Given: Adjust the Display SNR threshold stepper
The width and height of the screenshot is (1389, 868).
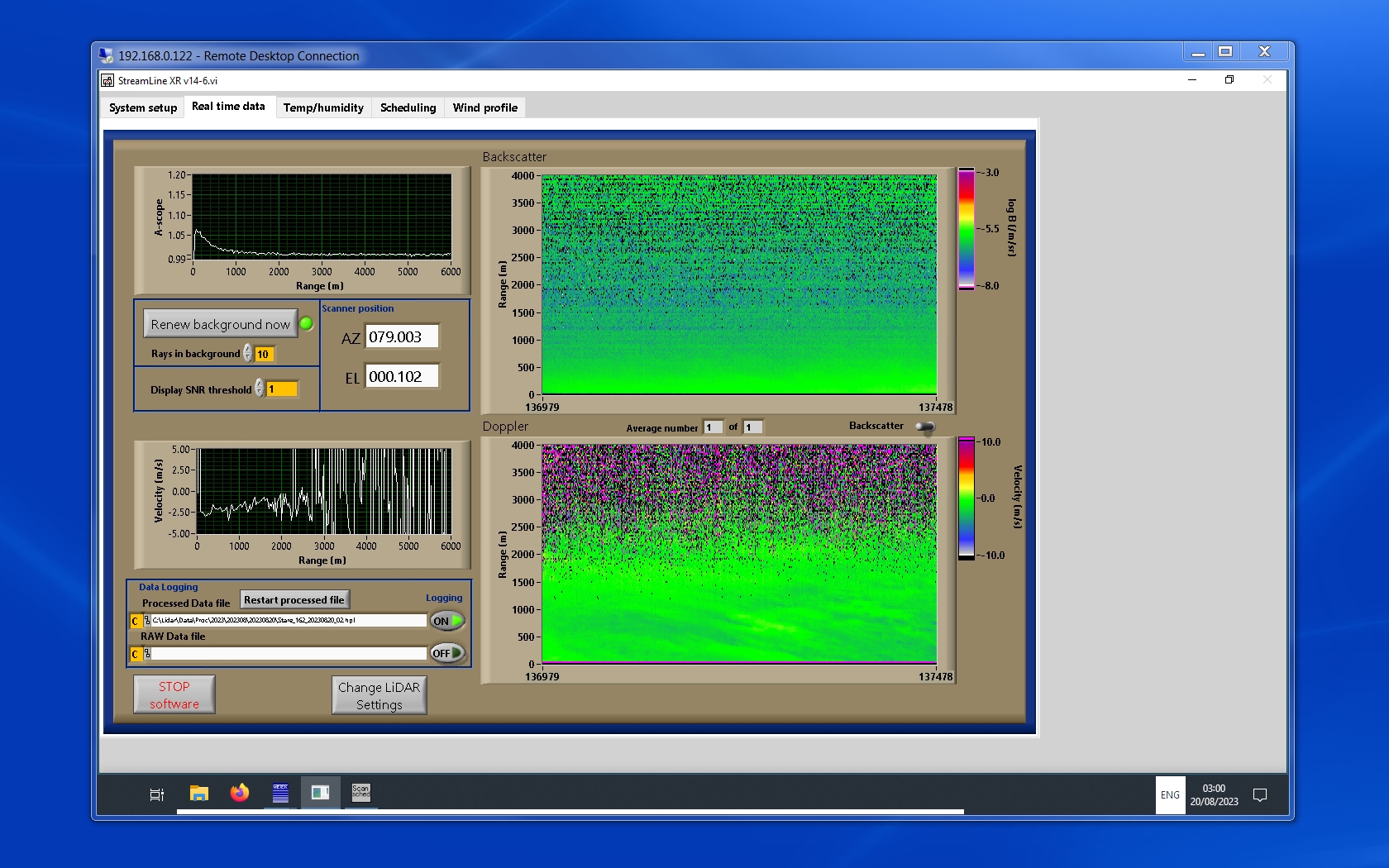Looking at the screenshot, I should (x=260, y=389).
